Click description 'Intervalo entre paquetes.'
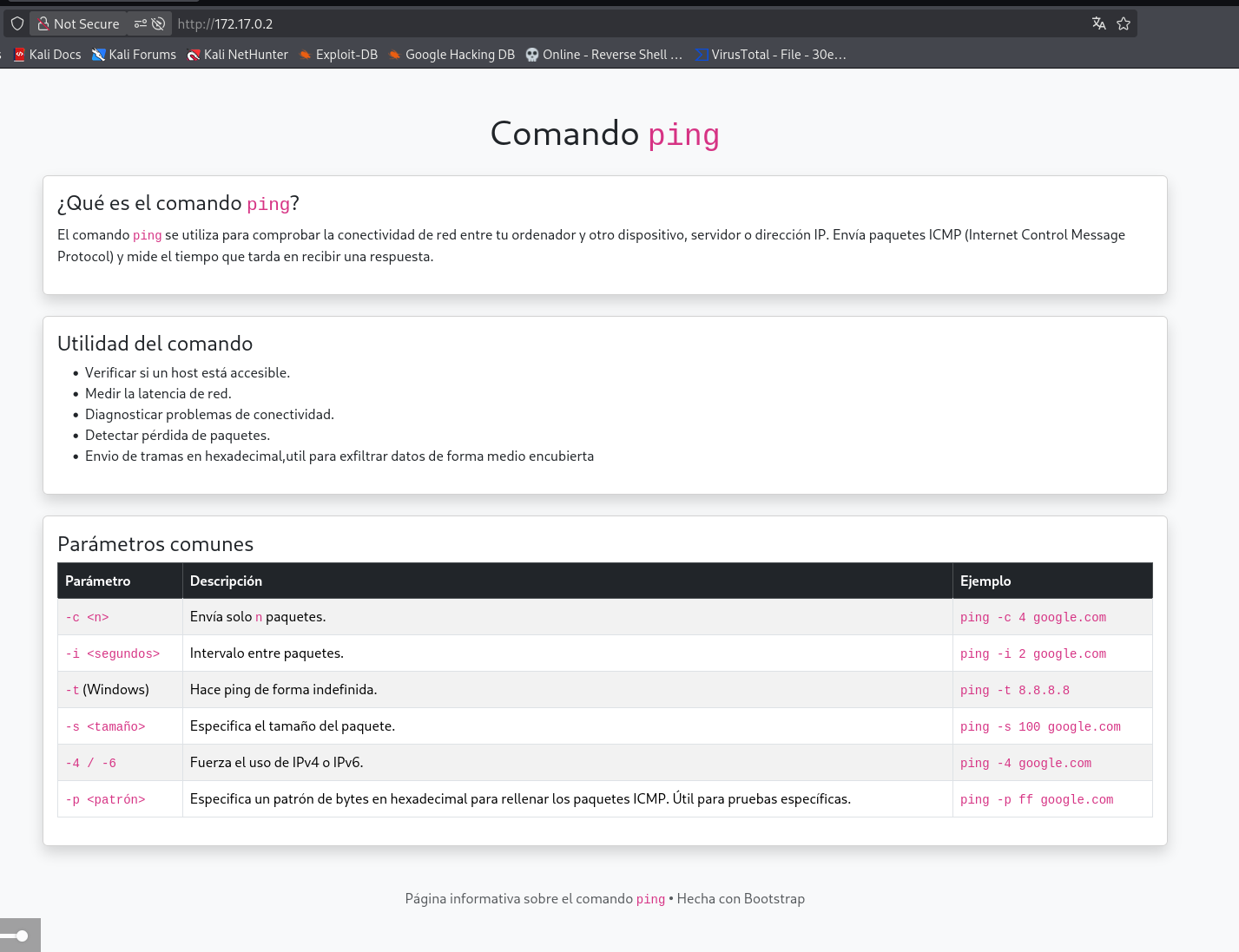This screenshot has height=952, width=1239. click(267, 653)
